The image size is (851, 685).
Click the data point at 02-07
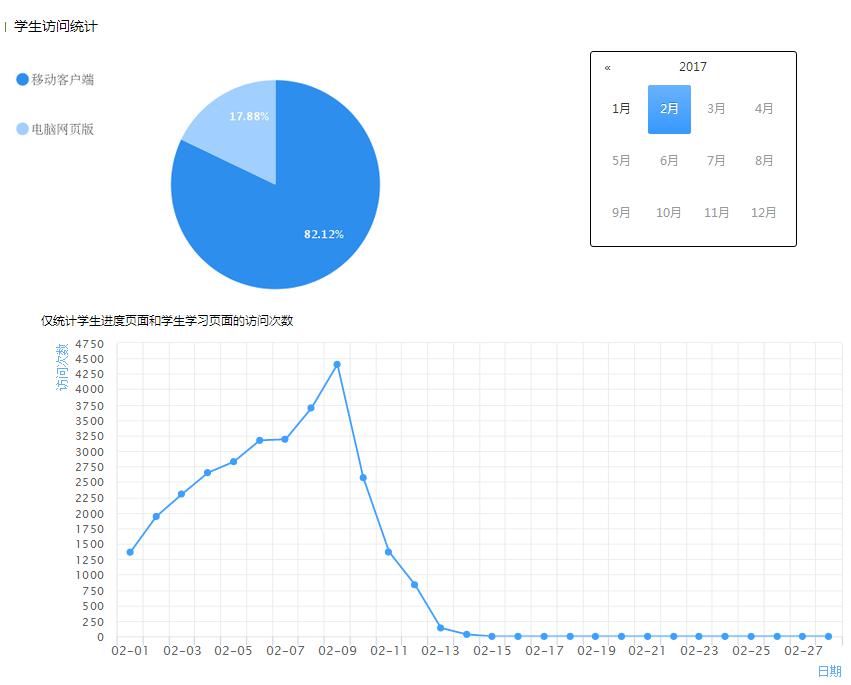point(285,439)
